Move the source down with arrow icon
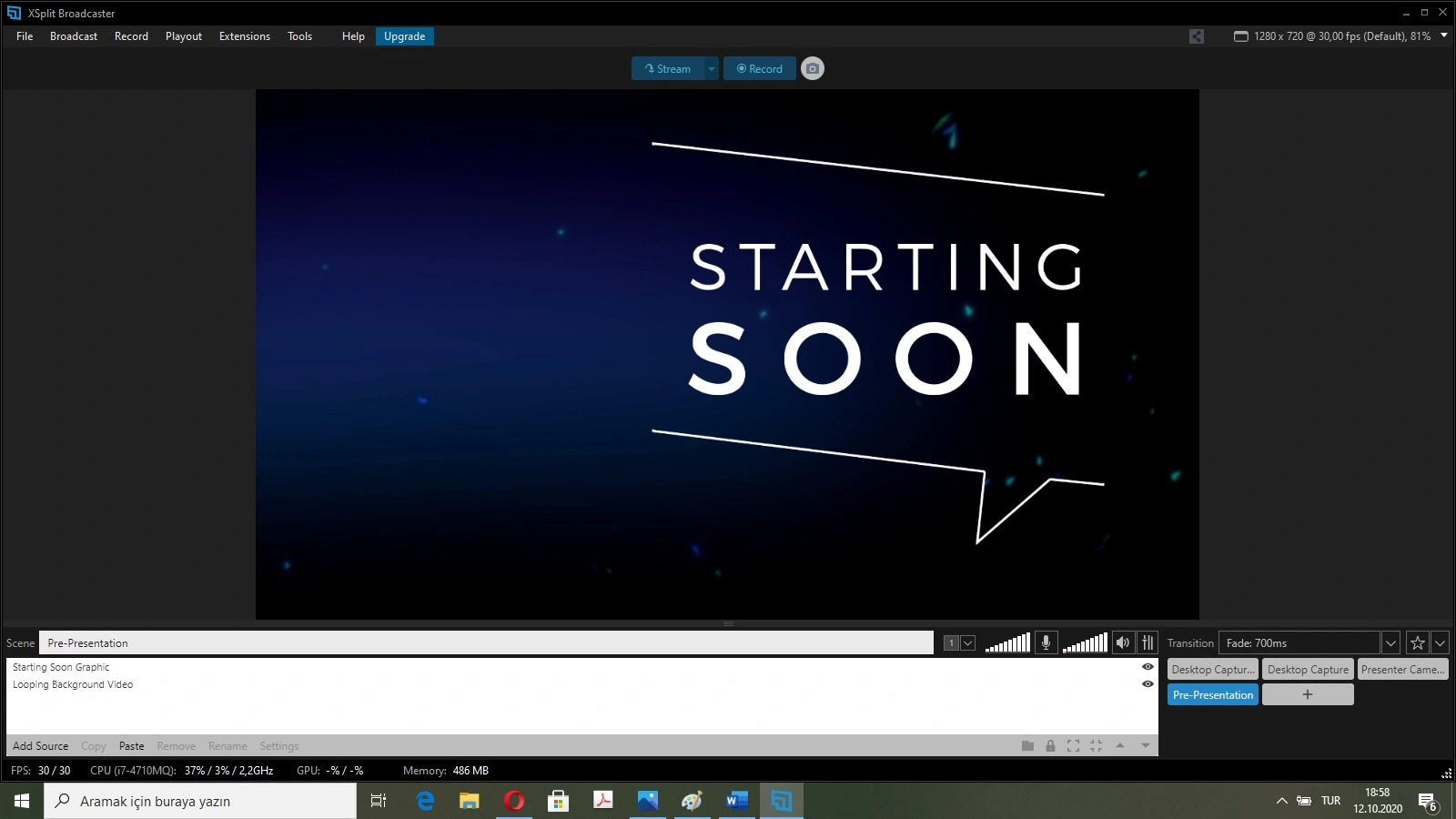 [x=1146, y=746]
